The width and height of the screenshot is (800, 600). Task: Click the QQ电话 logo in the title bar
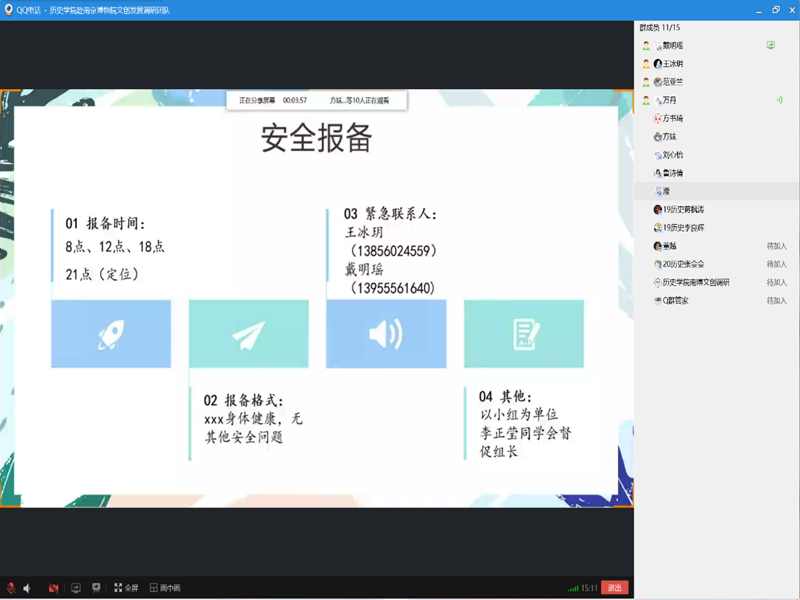coord(9,9)
